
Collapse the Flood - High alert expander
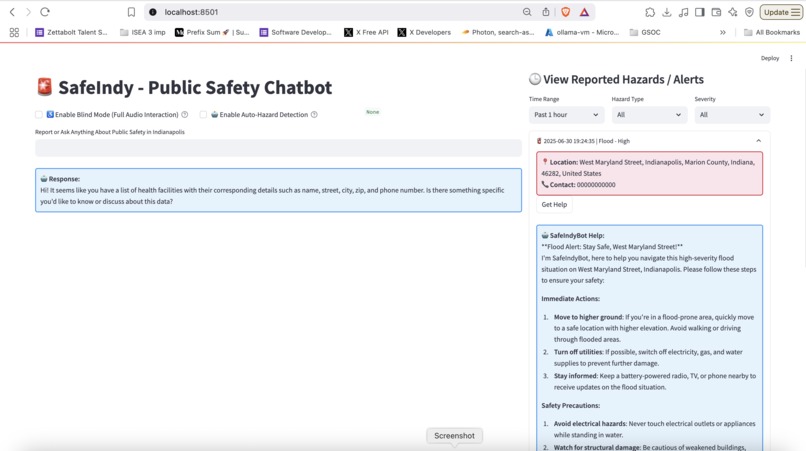(x=649, y=141)
